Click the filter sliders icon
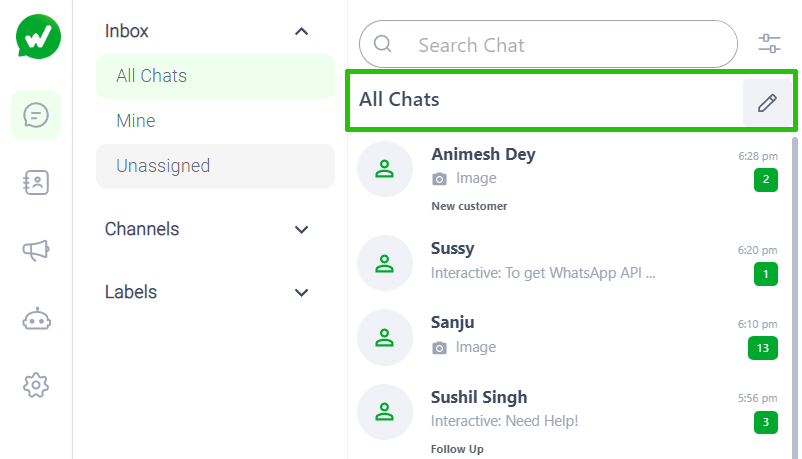This screenshot has height=459, width=802. (x=769, y=44)
